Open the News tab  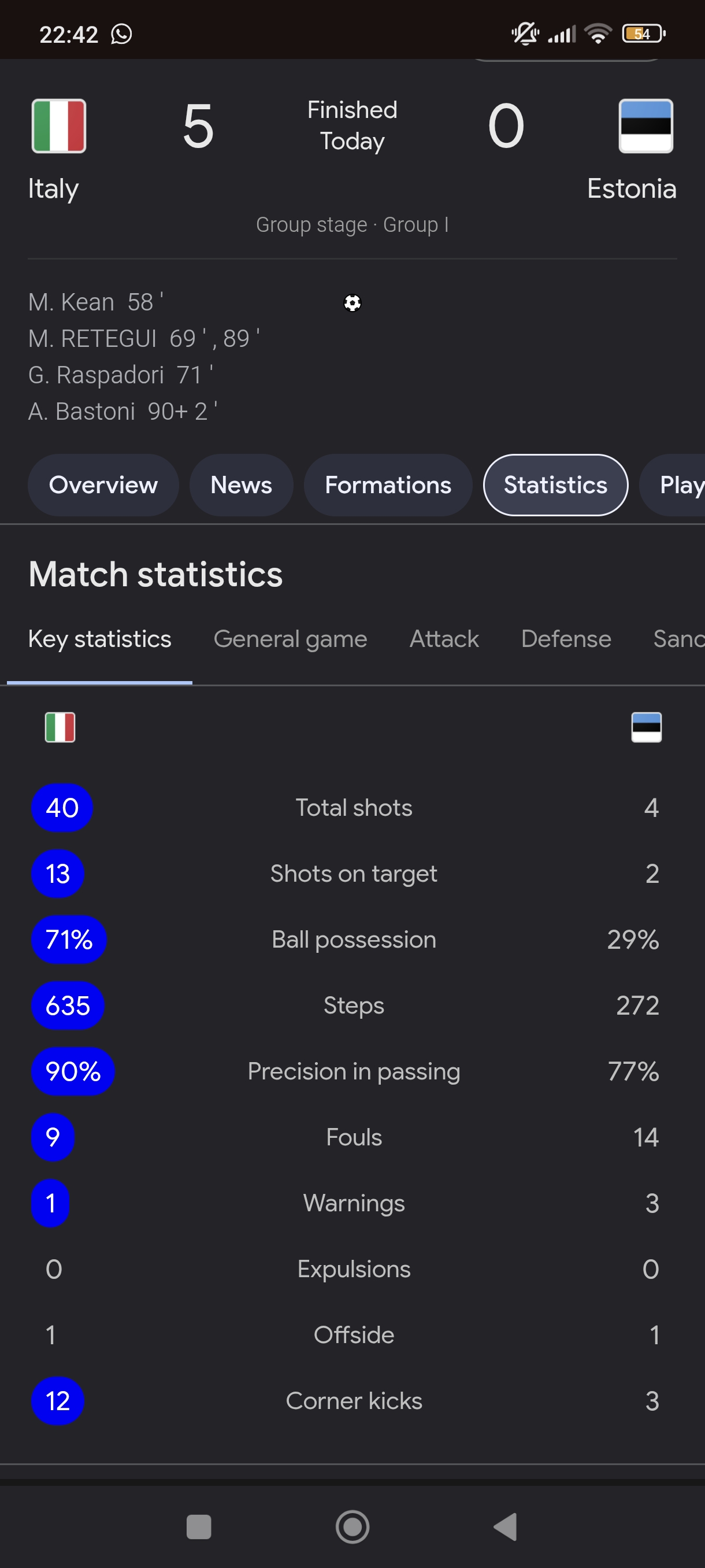241,485
